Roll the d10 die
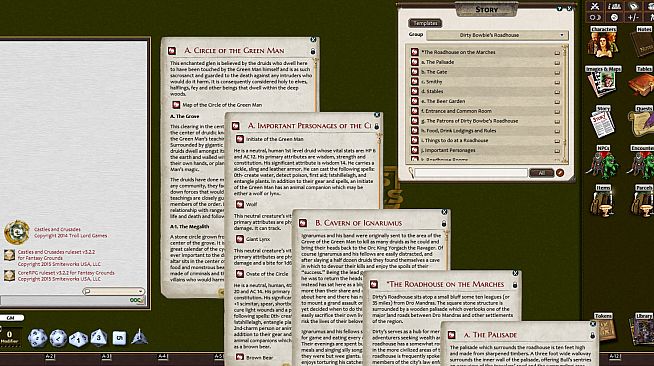This screenshot has width=654, height=366. pyautogui.click(x=78, y=339)
